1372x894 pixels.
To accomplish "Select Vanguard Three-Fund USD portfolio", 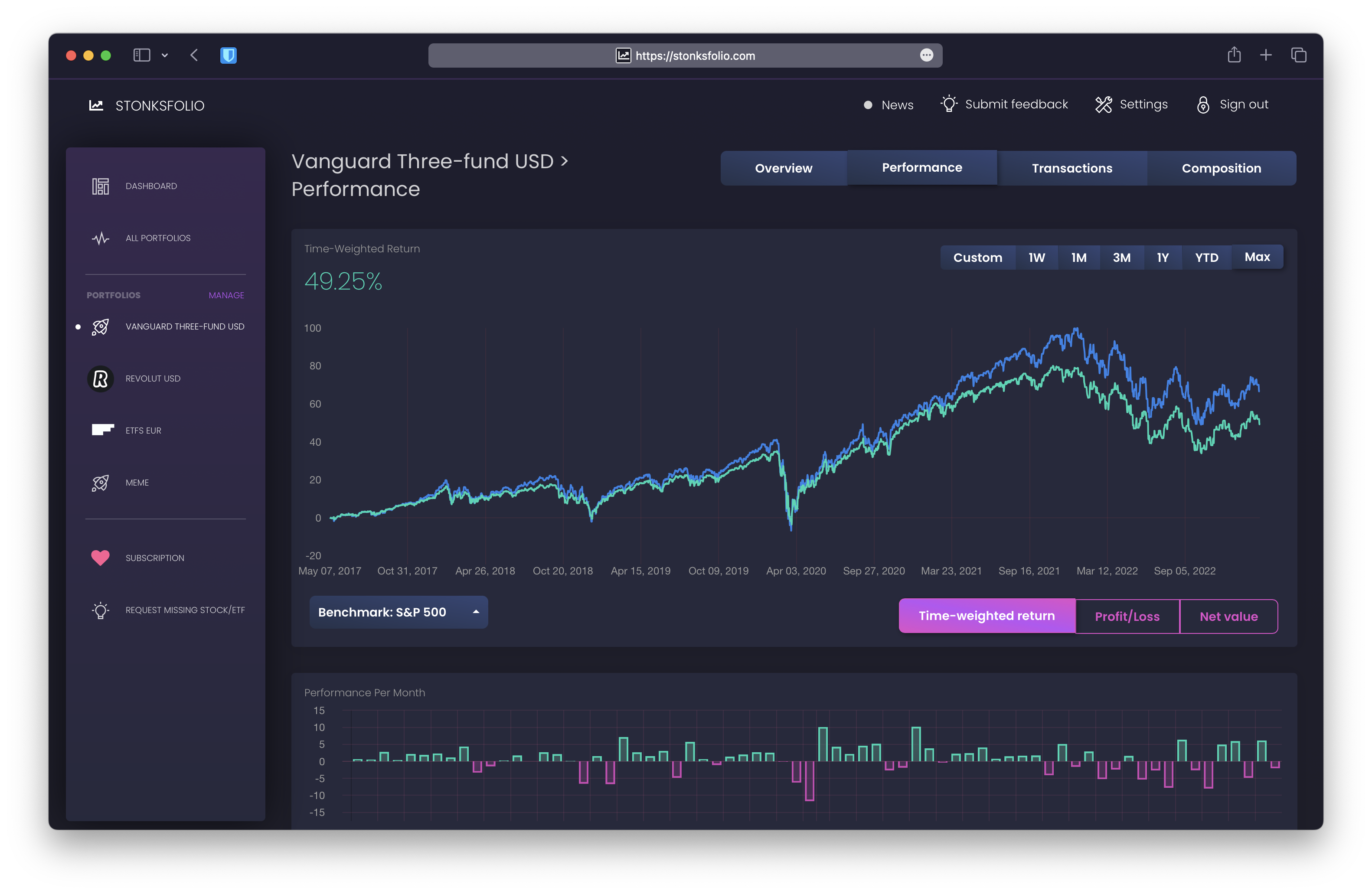I will click(x=184, y=327).
